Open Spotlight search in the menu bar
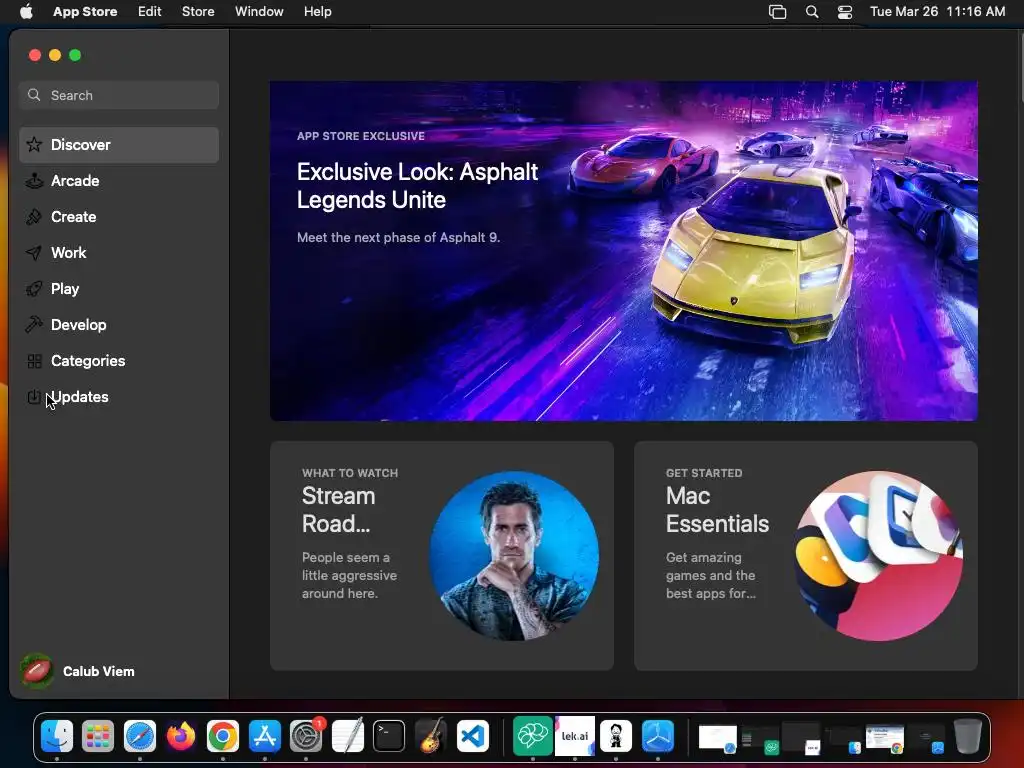The width and height of the screenshot is (1024, 768). coord(812,12)
